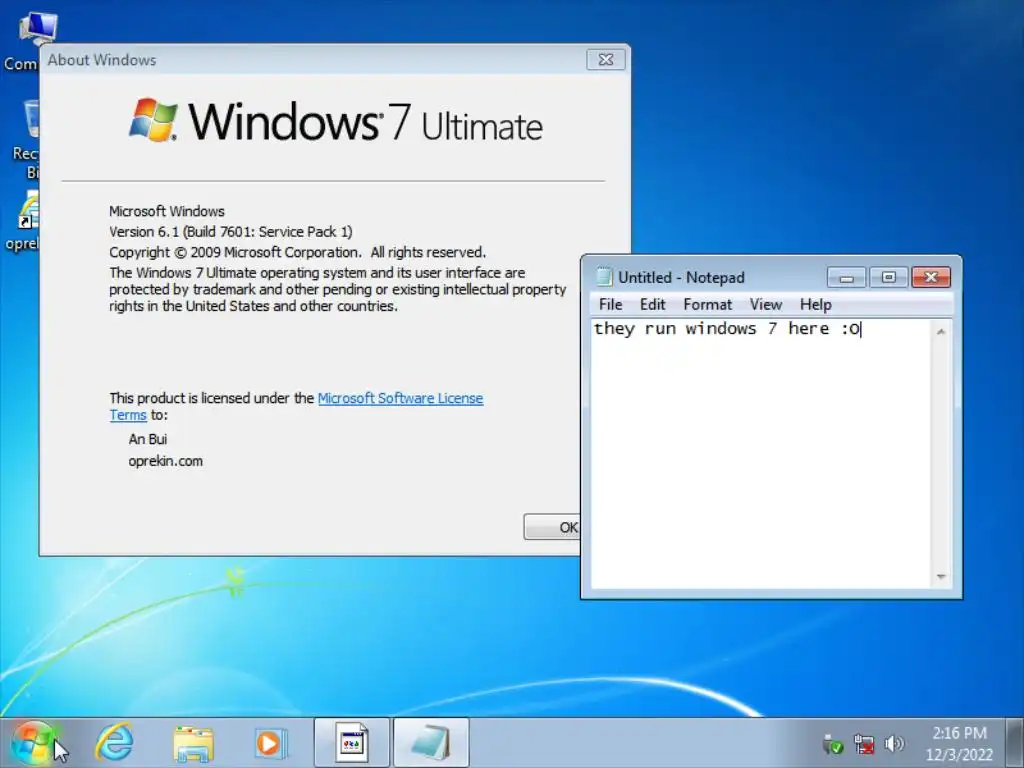Open Notepad Help menu
Viewport: 1024px width, 768px height.
tap(816, 304)
